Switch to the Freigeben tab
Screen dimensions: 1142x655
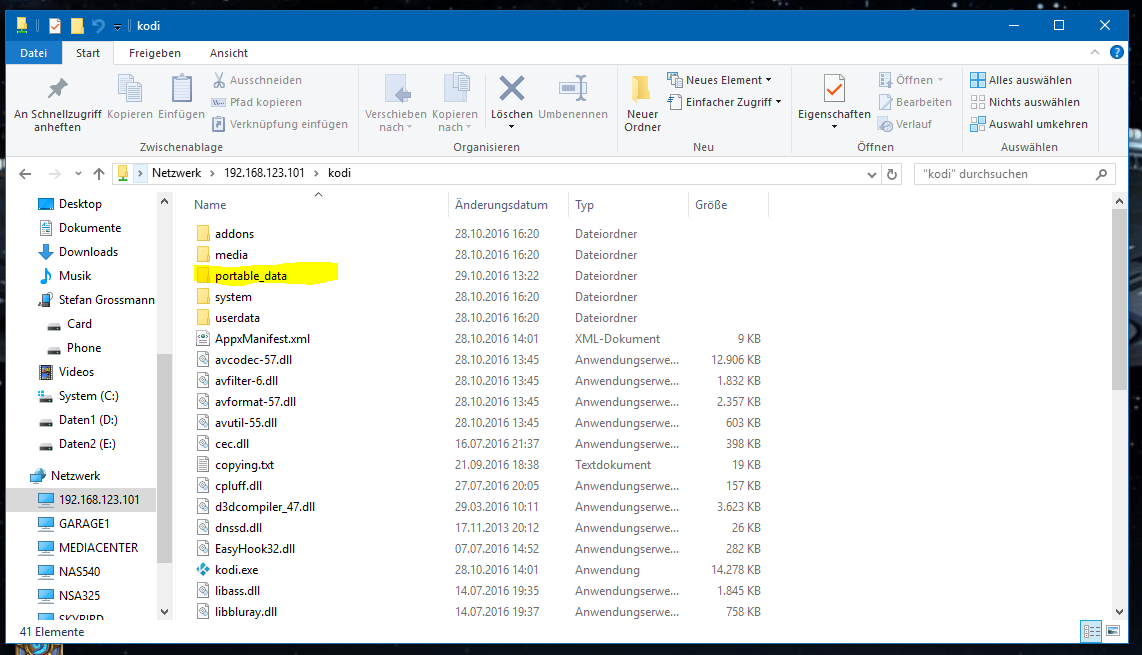(154, 53)
